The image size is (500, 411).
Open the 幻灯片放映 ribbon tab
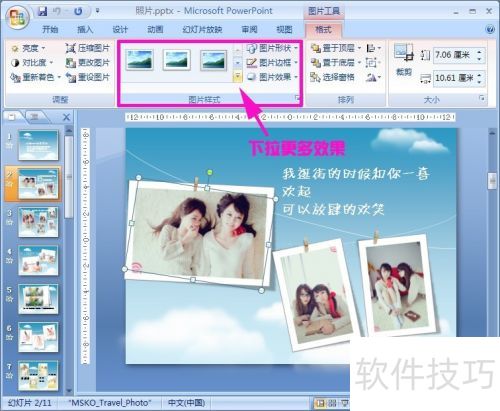tap(202, 29)
